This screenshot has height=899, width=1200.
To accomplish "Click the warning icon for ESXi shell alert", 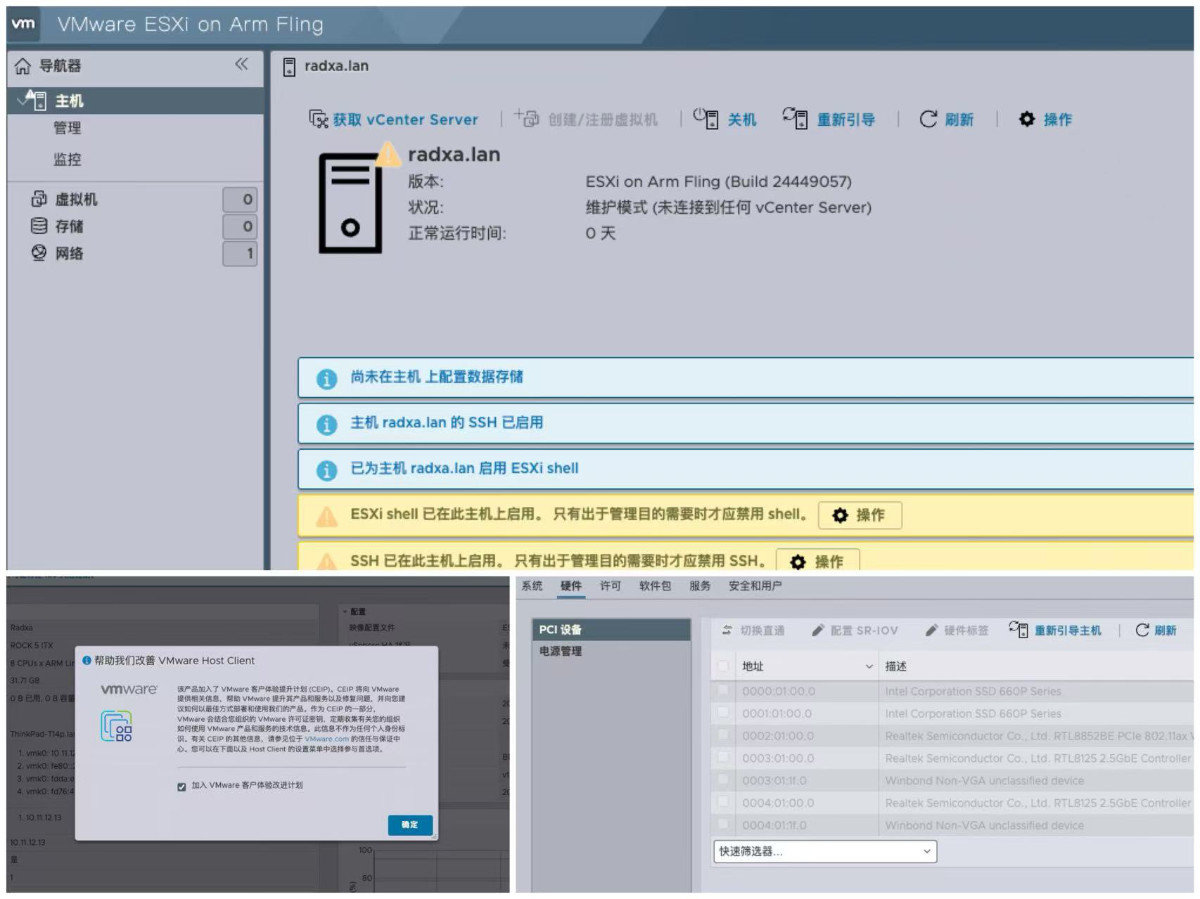I will 327,516.
